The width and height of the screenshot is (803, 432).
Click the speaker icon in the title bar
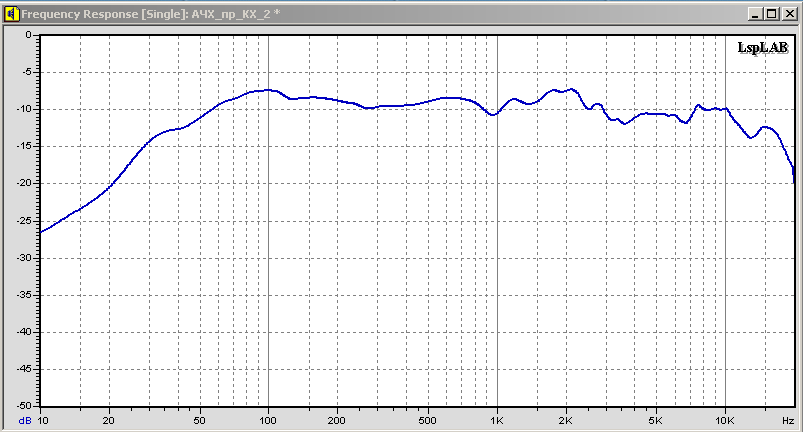pyautogui.click(x=12, y=14)
